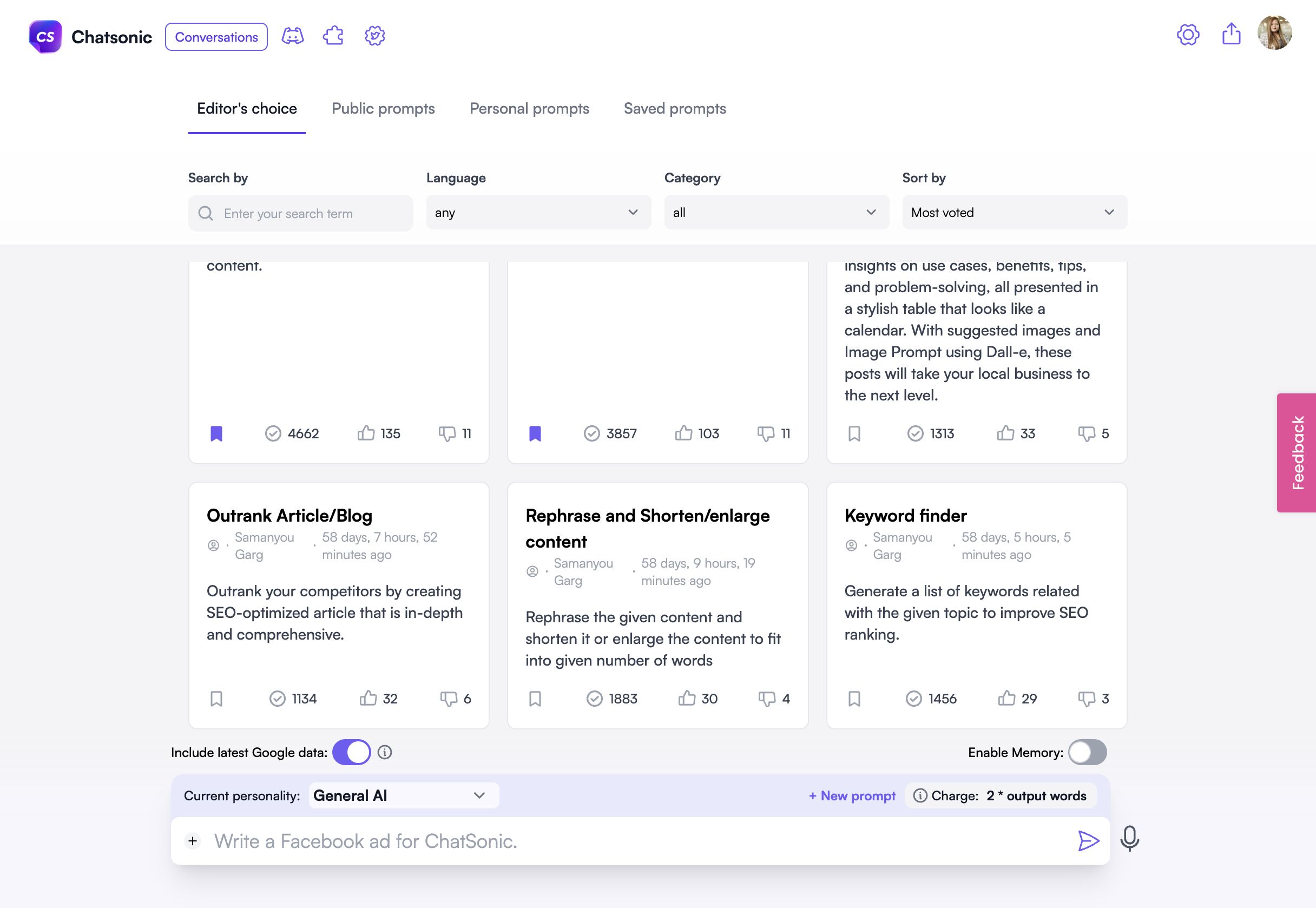Thumbs down Rephrase and Shorten/enlarge content
The width and height of the screenshot is (1316, 908).
[767, 699]
